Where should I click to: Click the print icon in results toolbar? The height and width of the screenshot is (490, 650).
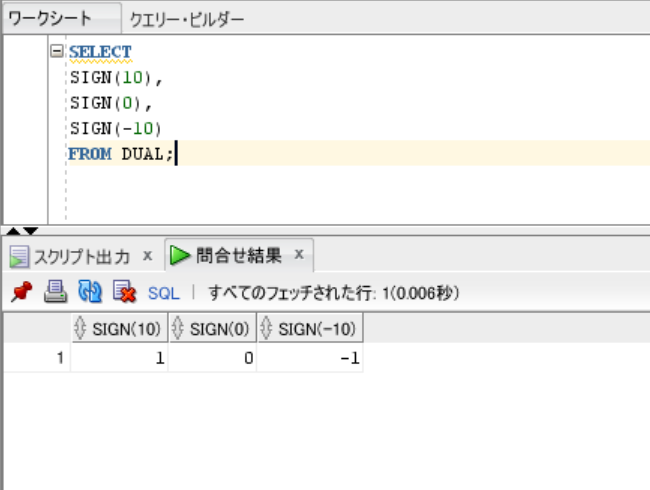point(55,293)
